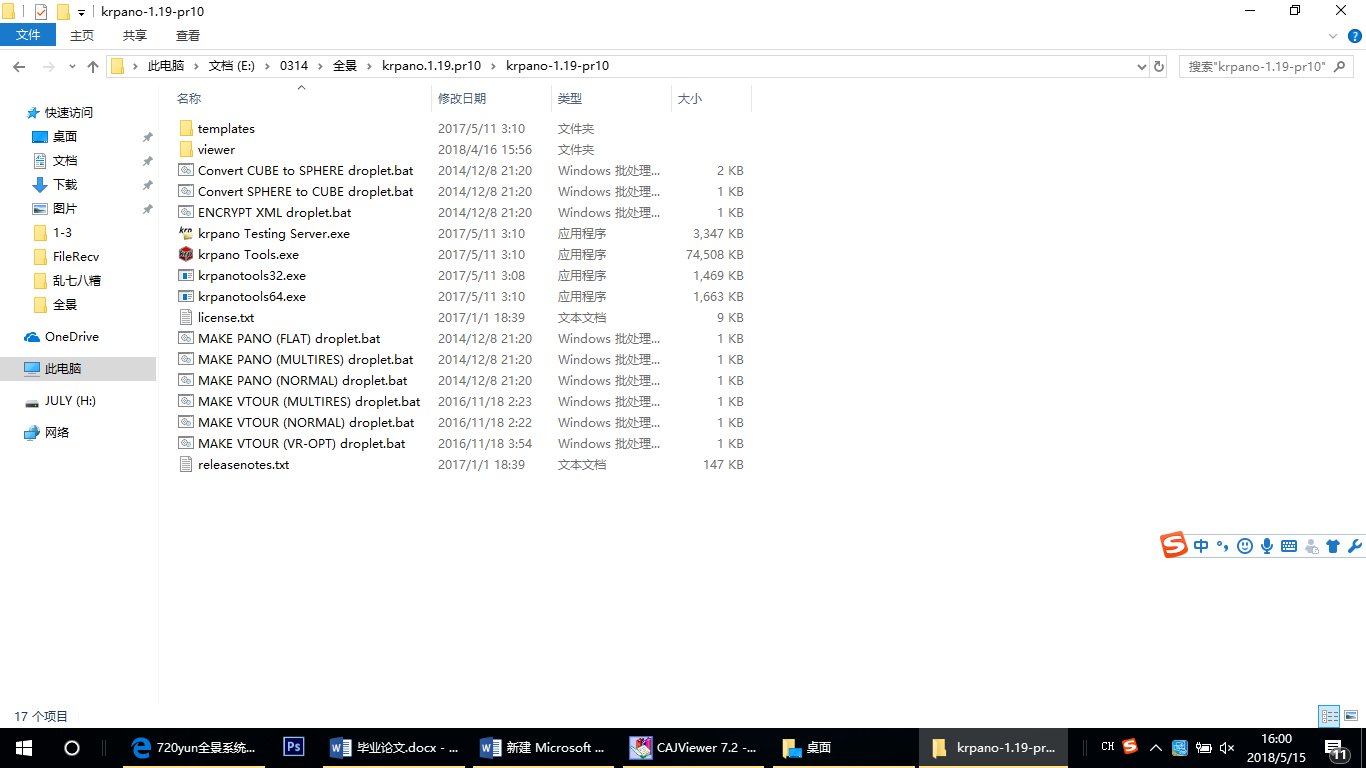This screenshot has width=1366, height=768.
Task: Unpin 桌面 from Quick access
Action: [147, 137]
